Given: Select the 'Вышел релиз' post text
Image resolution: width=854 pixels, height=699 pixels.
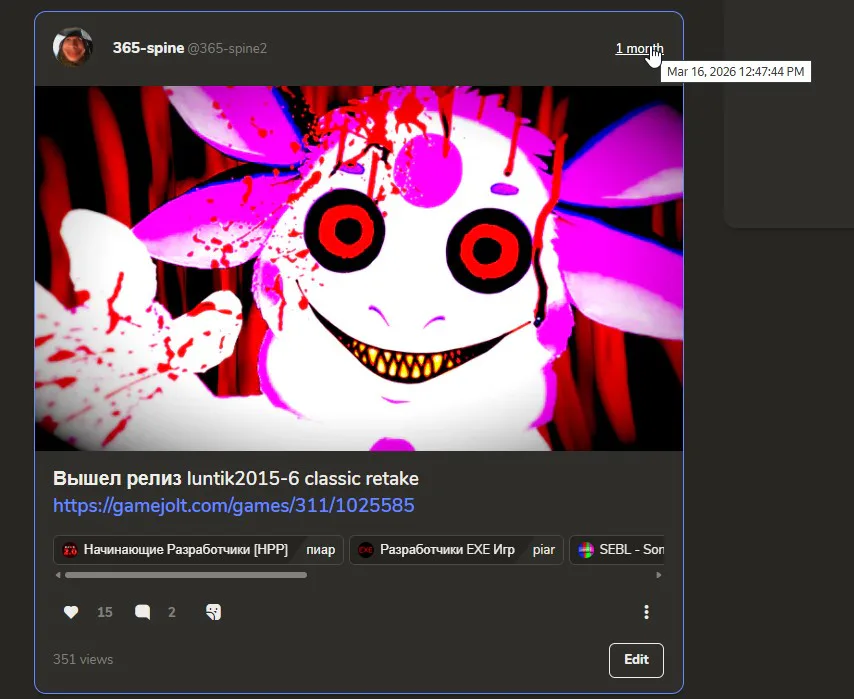Looking at the screenshot, I should point(117,478).
